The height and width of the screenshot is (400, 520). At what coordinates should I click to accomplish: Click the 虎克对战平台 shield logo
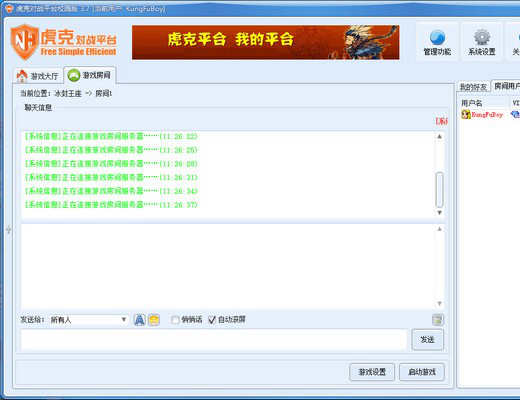[x=24, y=42]
